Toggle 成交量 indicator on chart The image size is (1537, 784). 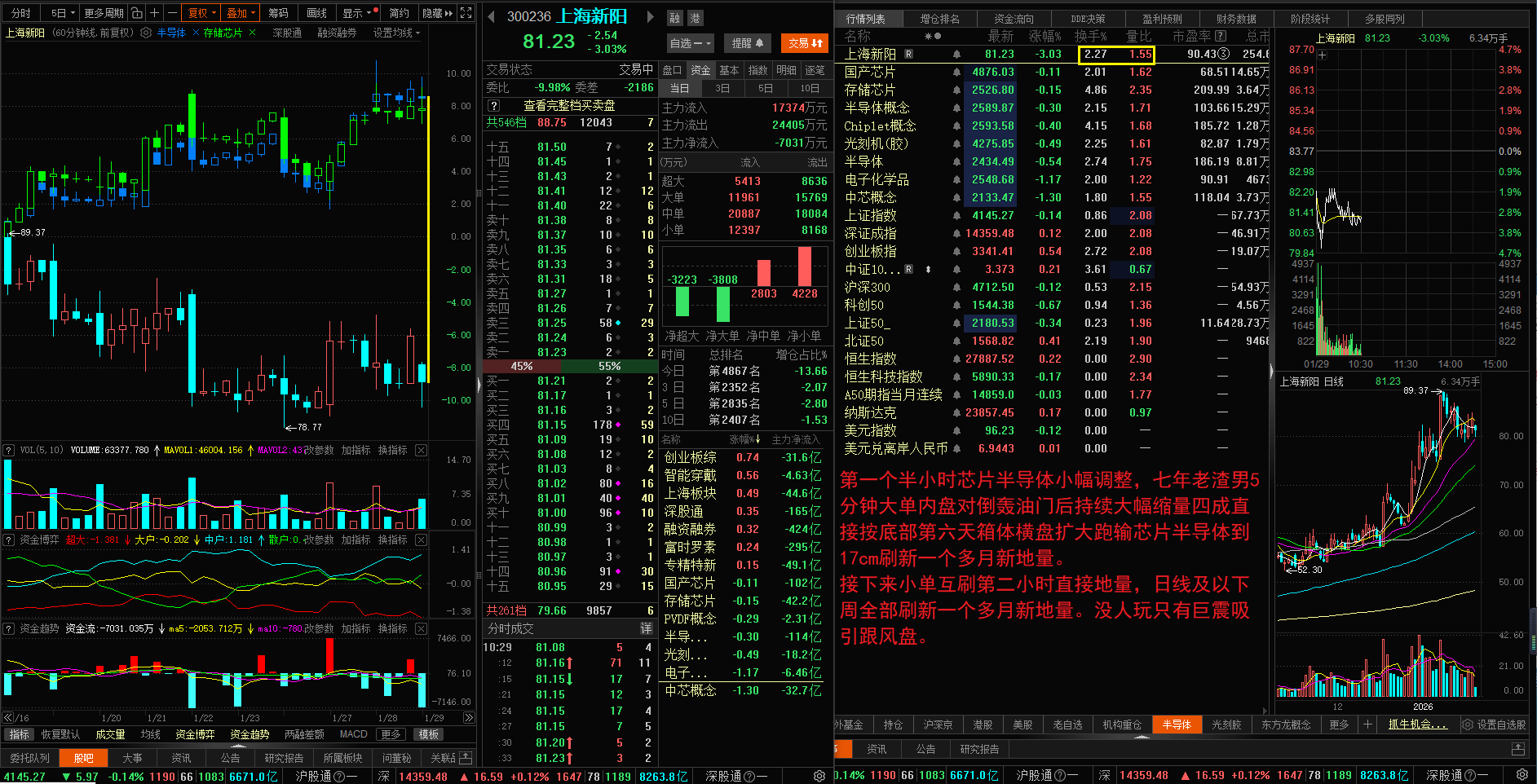(110, 734)
